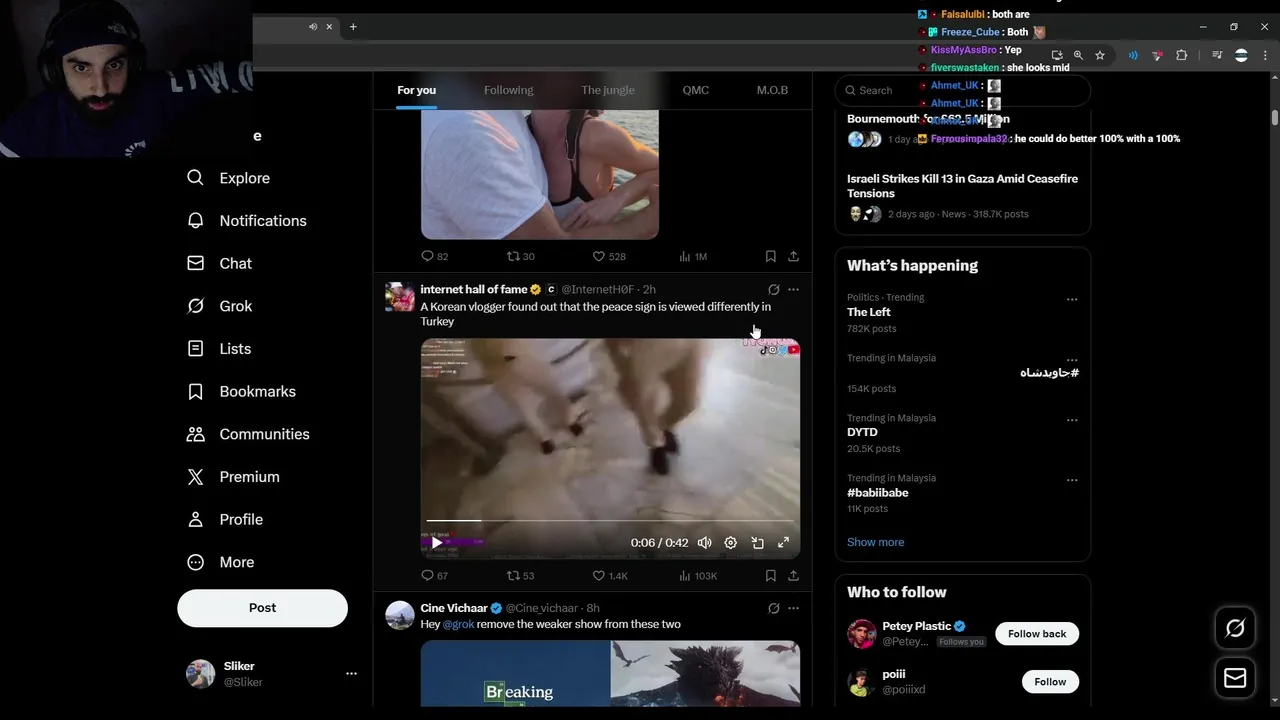Reply to the post with 82 replies
This screenshot has height=720, width=1280.
434,257
